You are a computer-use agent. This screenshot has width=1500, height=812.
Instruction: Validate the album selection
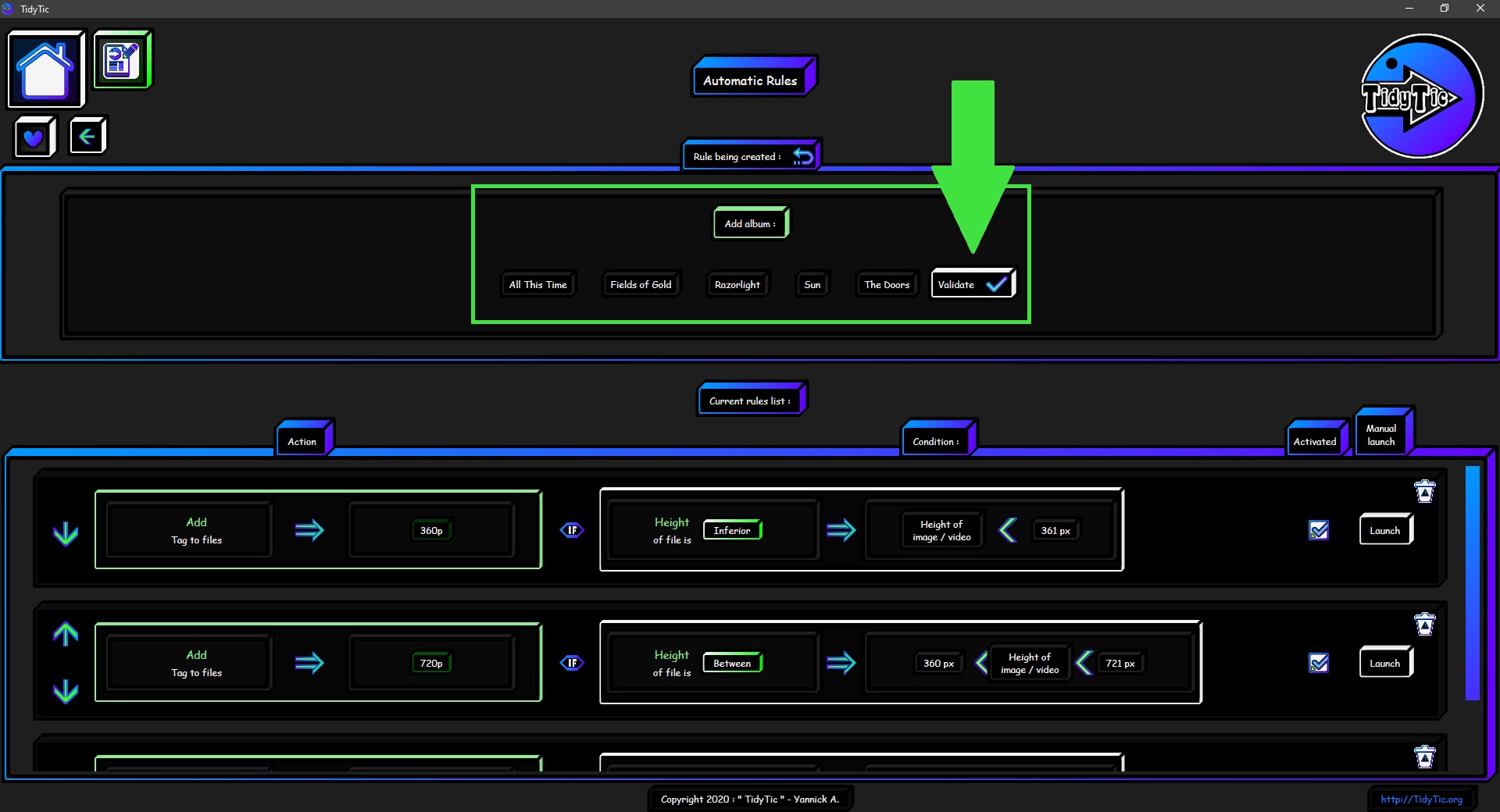(973, 284)
